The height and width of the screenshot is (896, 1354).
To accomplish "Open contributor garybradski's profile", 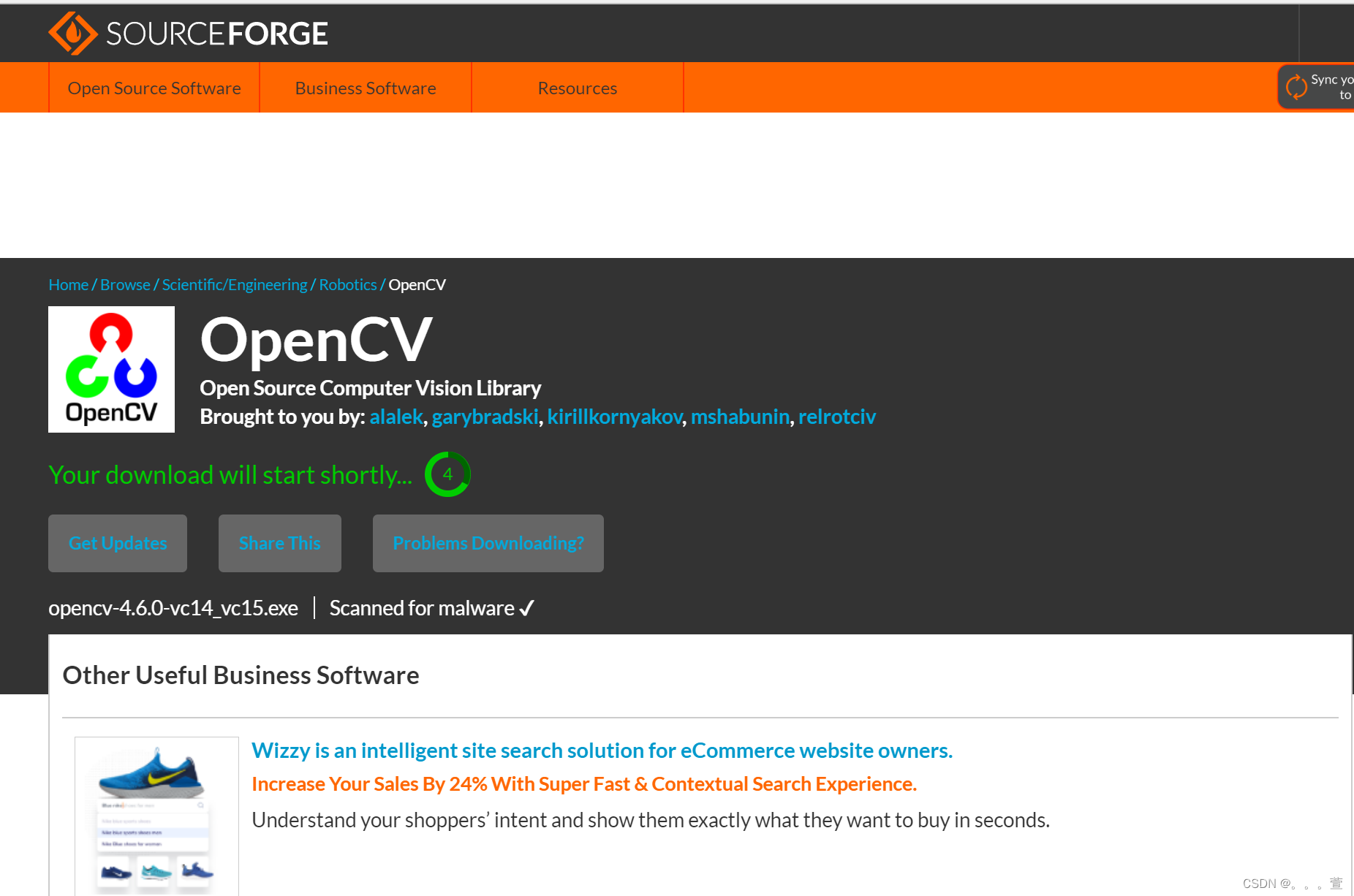I will click(485, 417).
